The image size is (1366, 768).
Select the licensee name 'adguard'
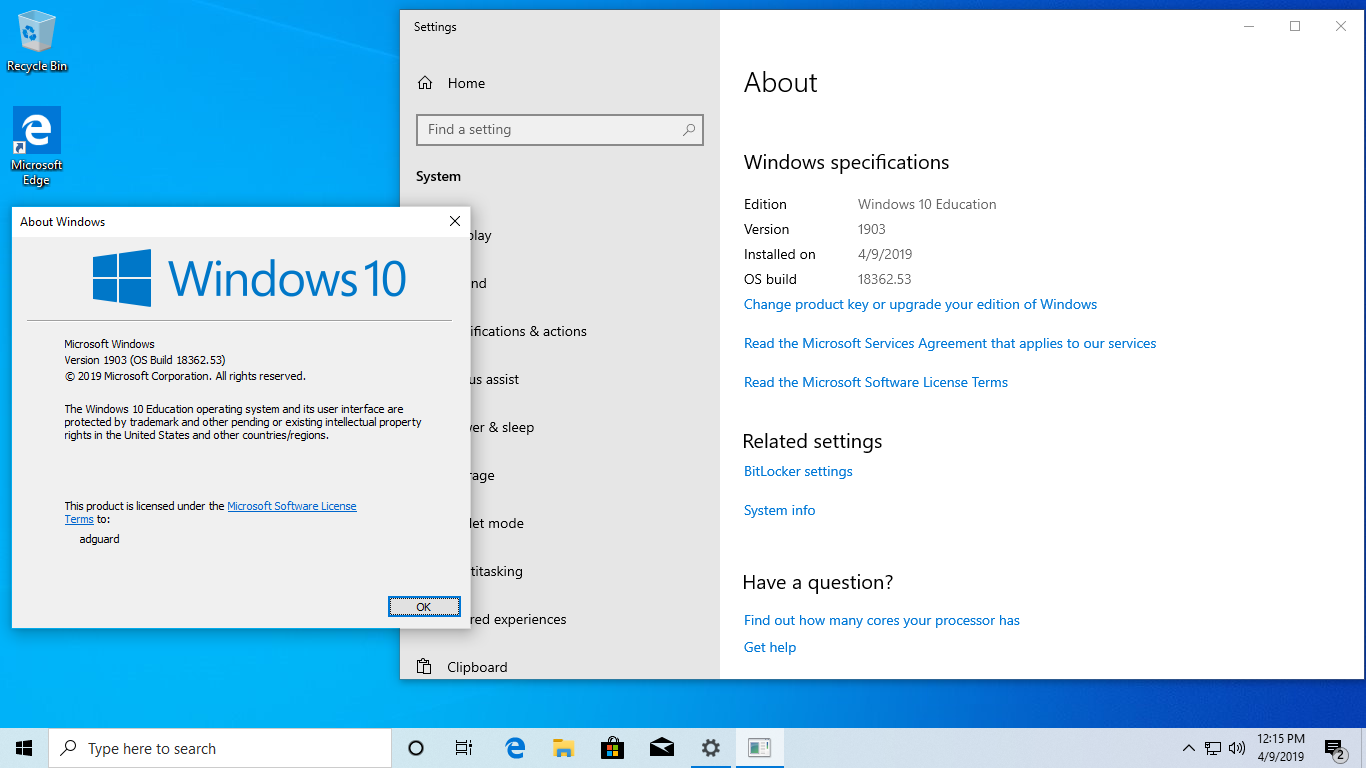[99, 539]
